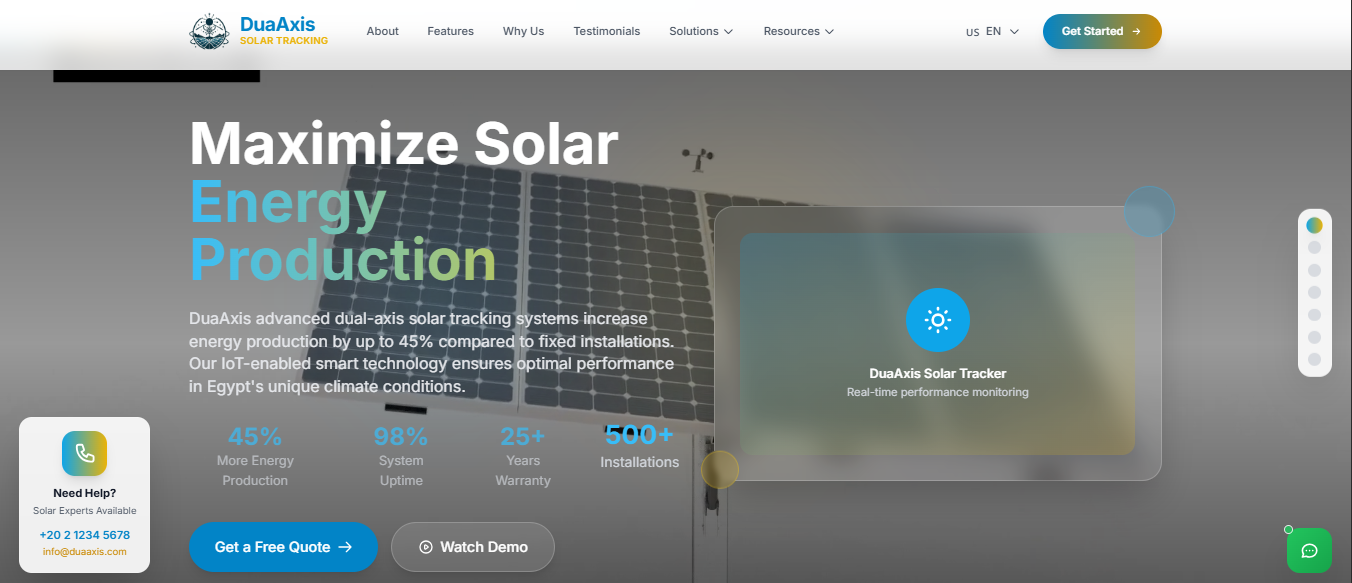
Task: Expand the Solutions menu
Action: (x=701, y=31)
